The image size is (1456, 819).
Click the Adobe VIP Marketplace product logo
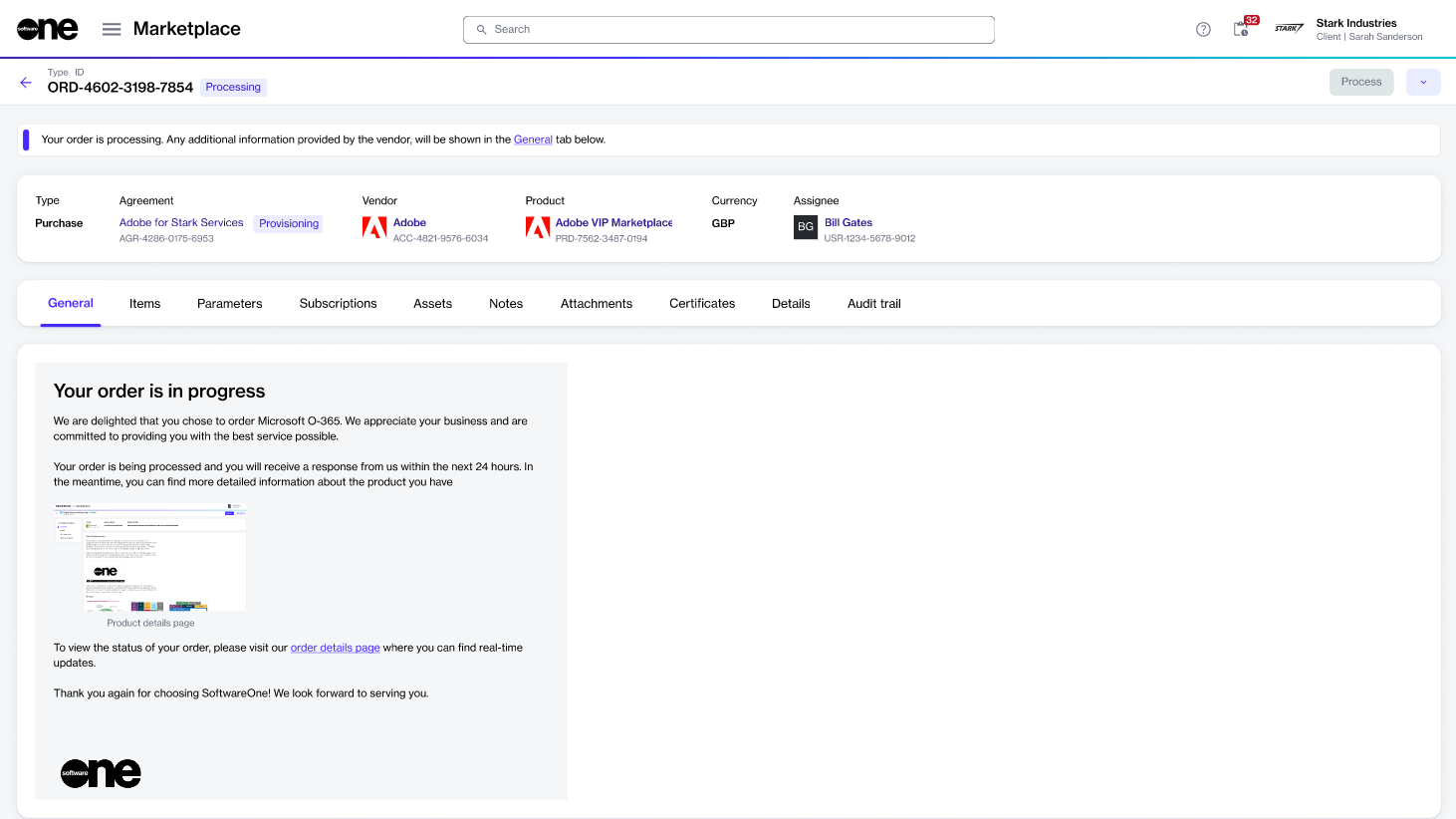coord(538,228)
